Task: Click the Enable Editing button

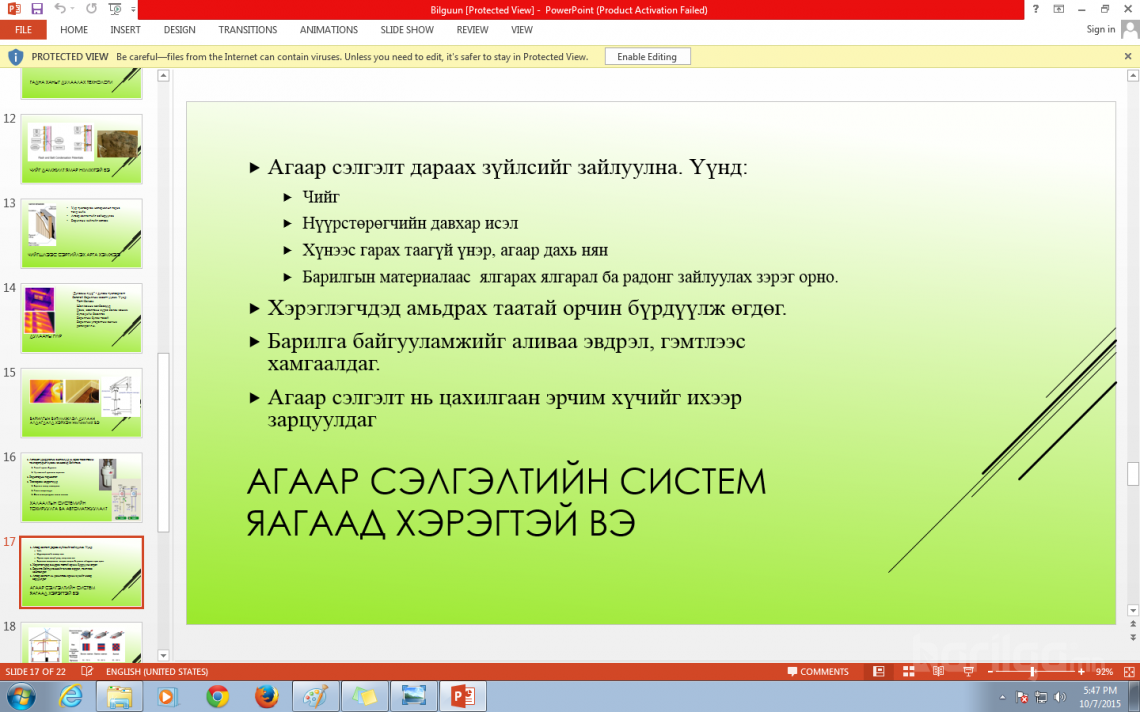Action: 647,57
